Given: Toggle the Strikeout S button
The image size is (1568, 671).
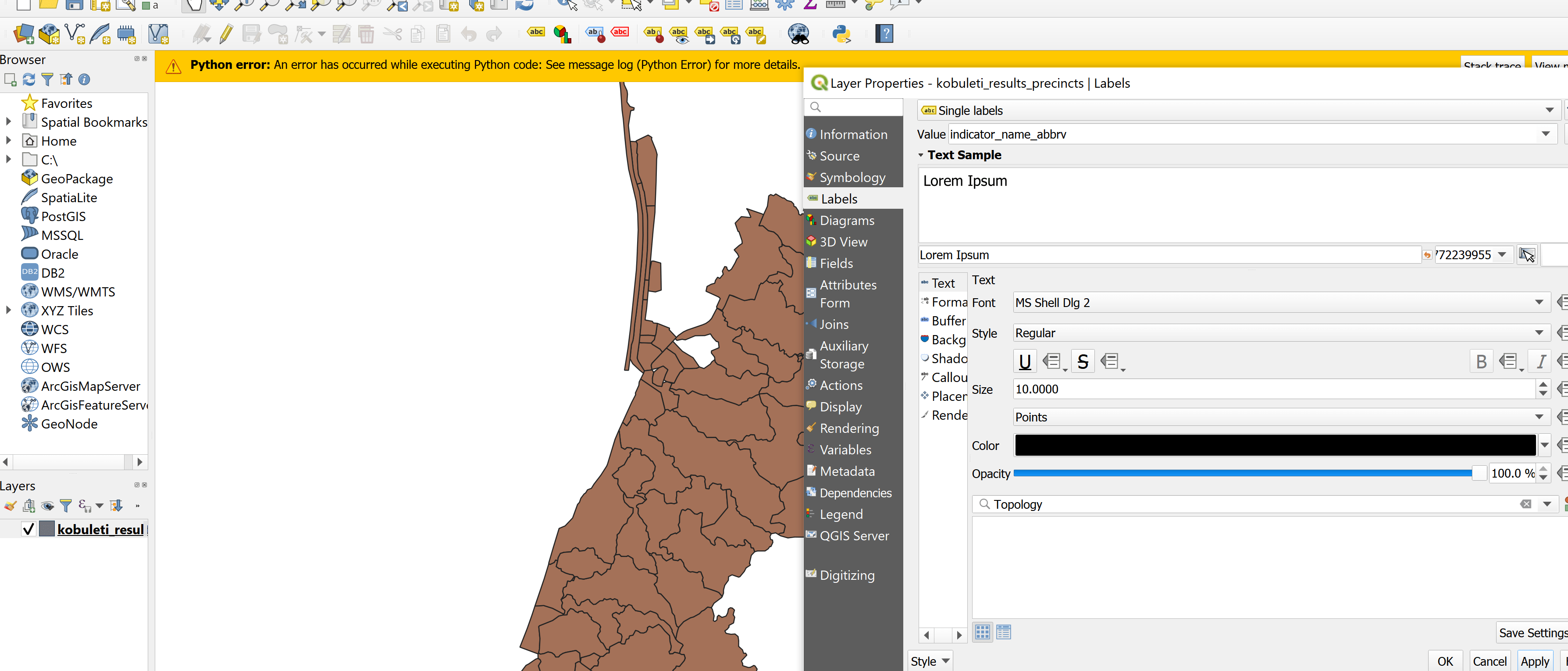Looking at the screenshot, I should [1083, 361].
